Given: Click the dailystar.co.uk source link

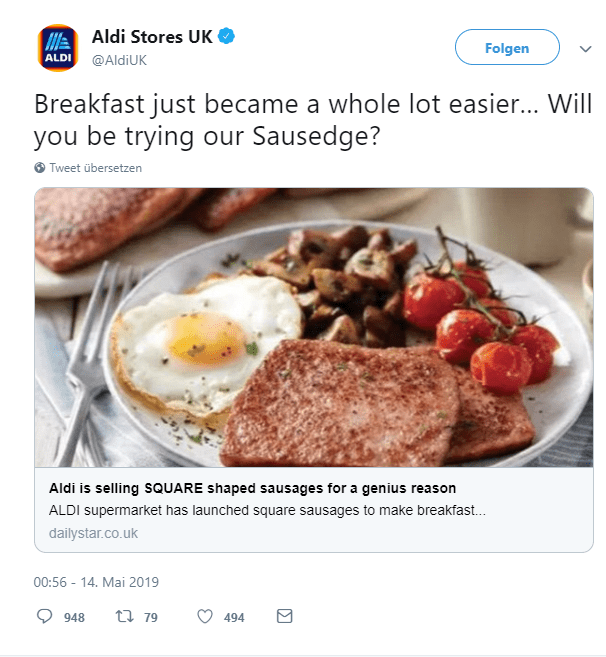Looking at the screenshot, I should coord(93,533).
